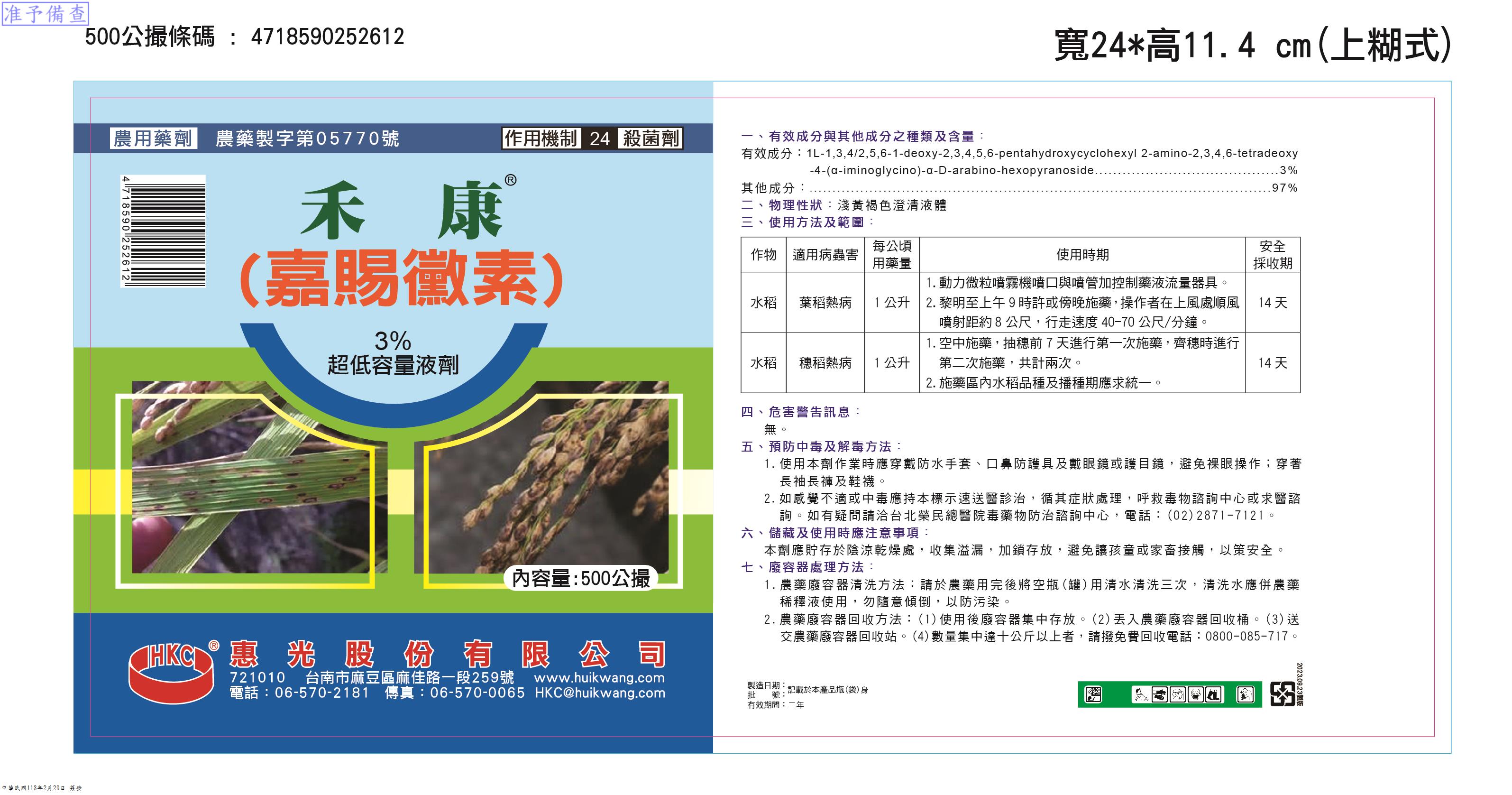Viewport: 1512px width, 795px height.
Task: Click the 每公頃用藥量 column header
Action: tap(892, 255)
